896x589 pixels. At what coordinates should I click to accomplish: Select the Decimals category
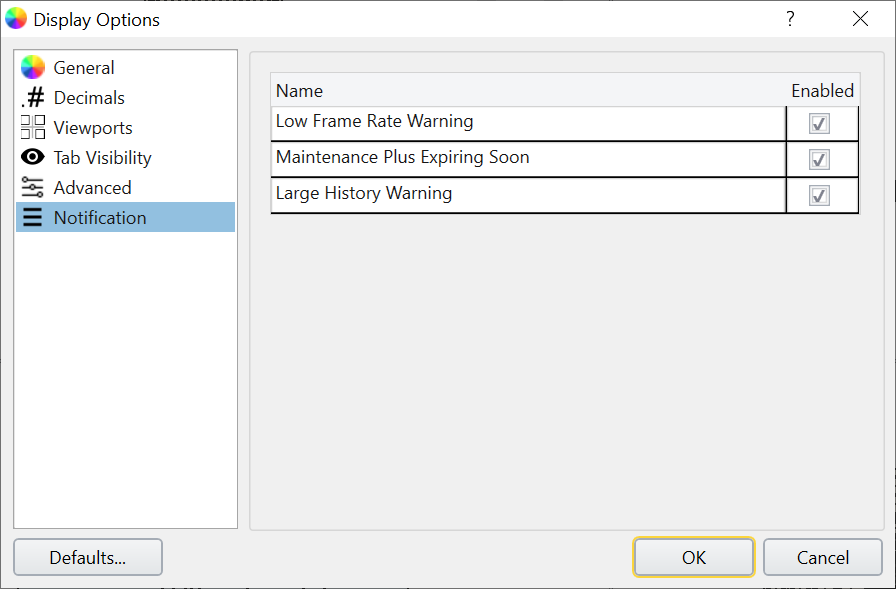[x=90, y=97]
